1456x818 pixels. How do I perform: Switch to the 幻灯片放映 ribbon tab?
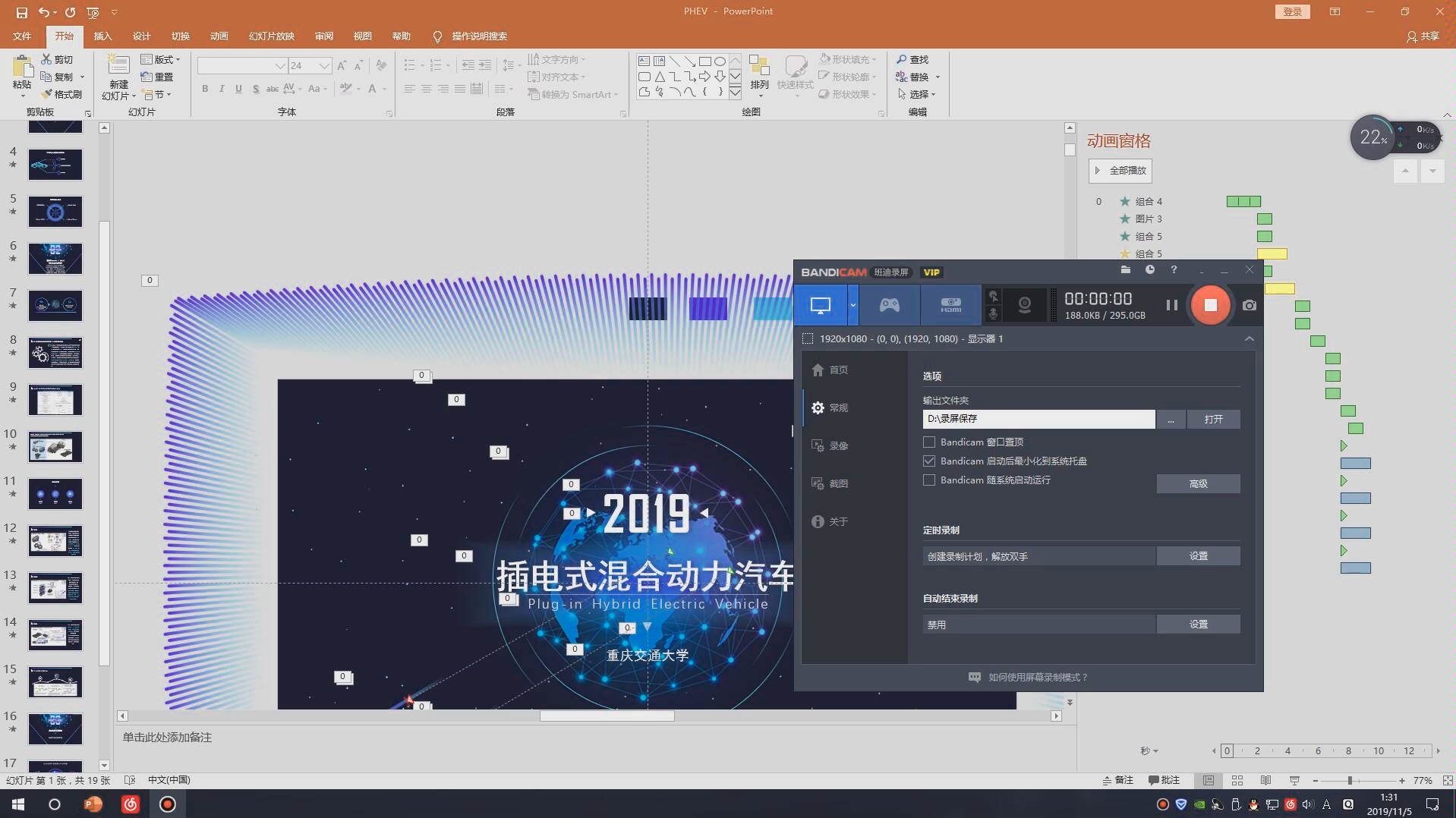(271, 36)
